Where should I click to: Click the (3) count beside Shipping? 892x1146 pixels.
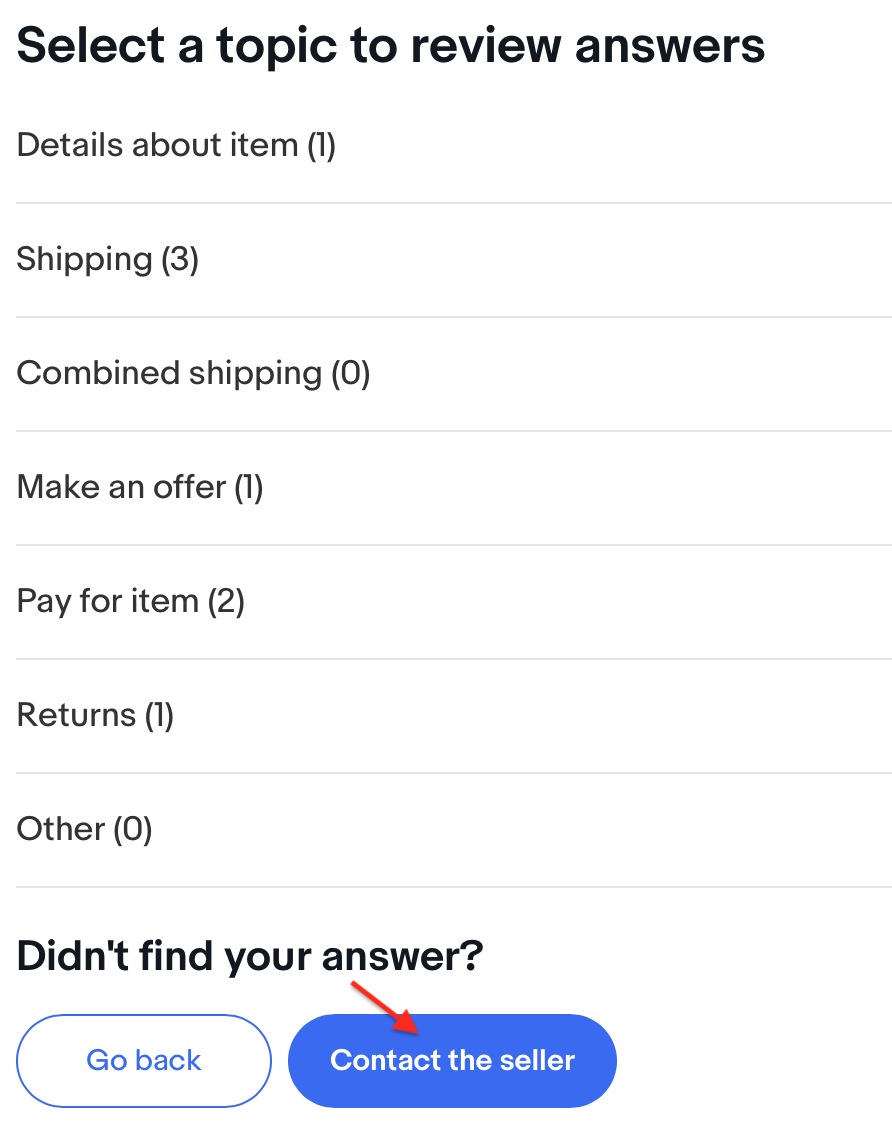coord(180,260)
